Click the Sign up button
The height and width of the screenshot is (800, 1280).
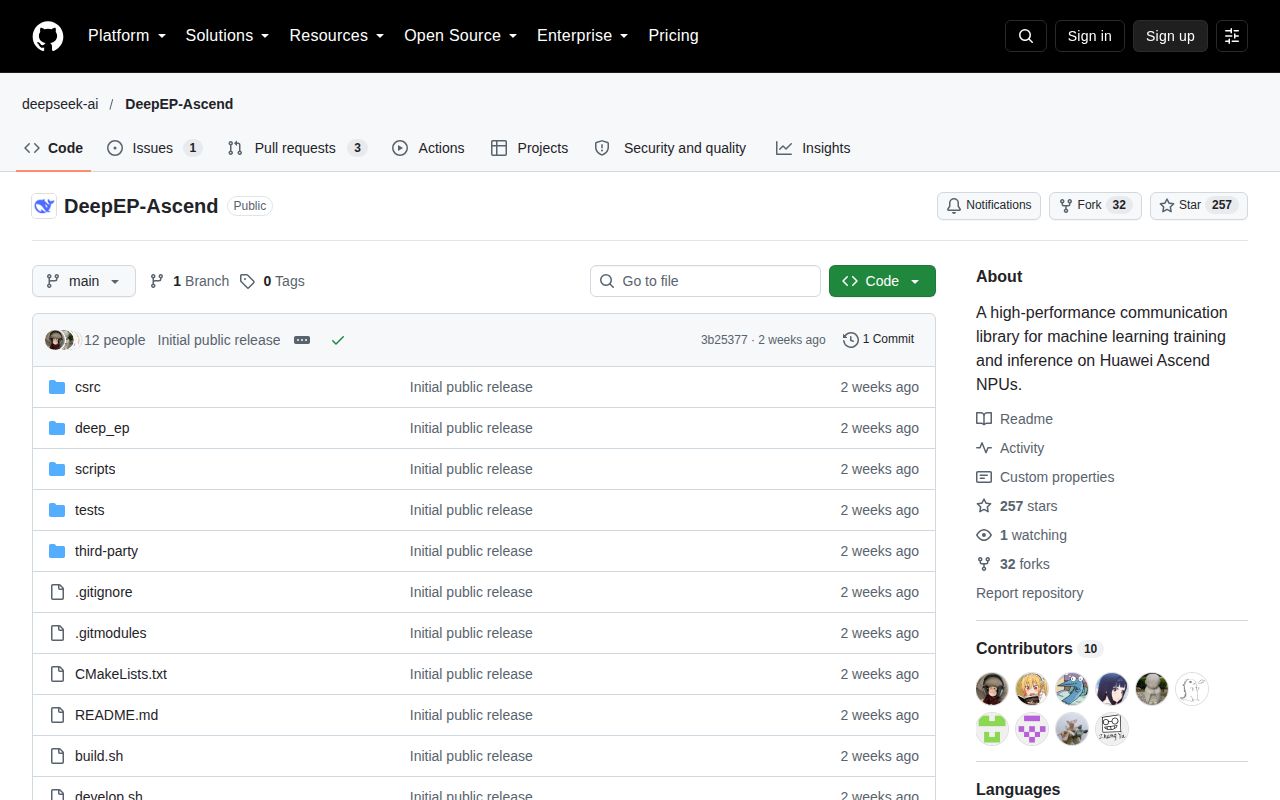coord(1170,36)
